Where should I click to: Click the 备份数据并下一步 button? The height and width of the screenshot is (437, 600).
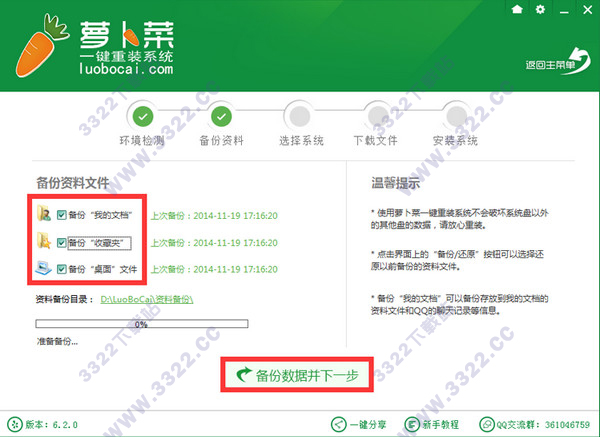point(297,375)
